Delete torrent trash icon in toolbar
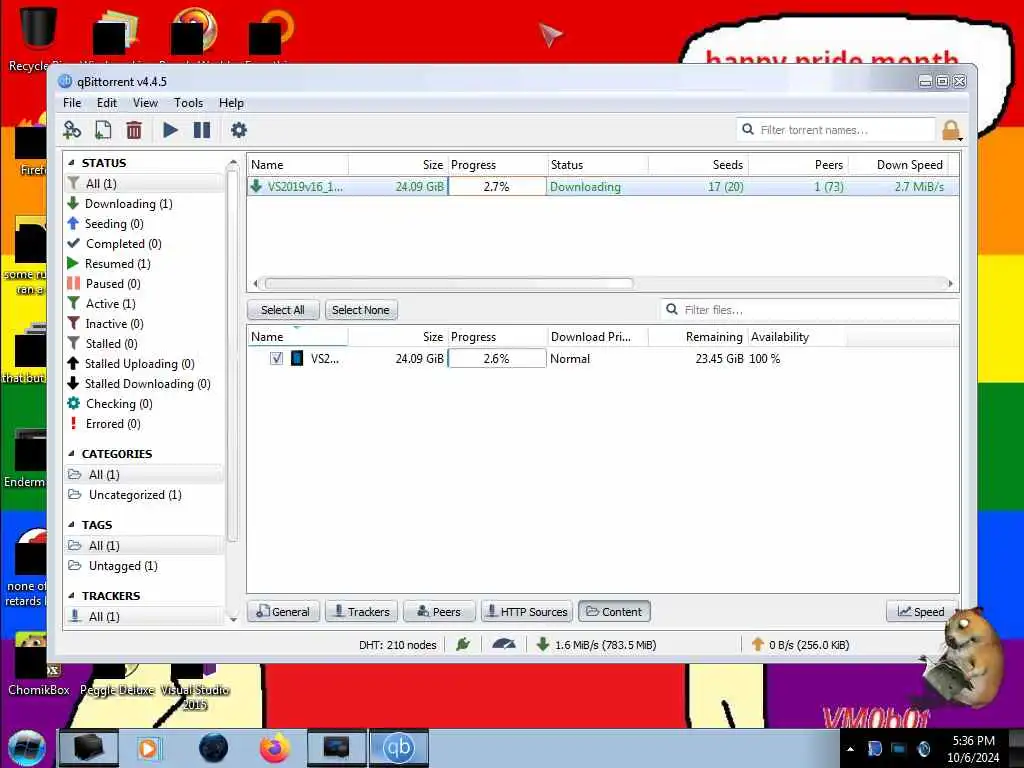The width and height of the screenshot is (1024, 768). (134, 130)
